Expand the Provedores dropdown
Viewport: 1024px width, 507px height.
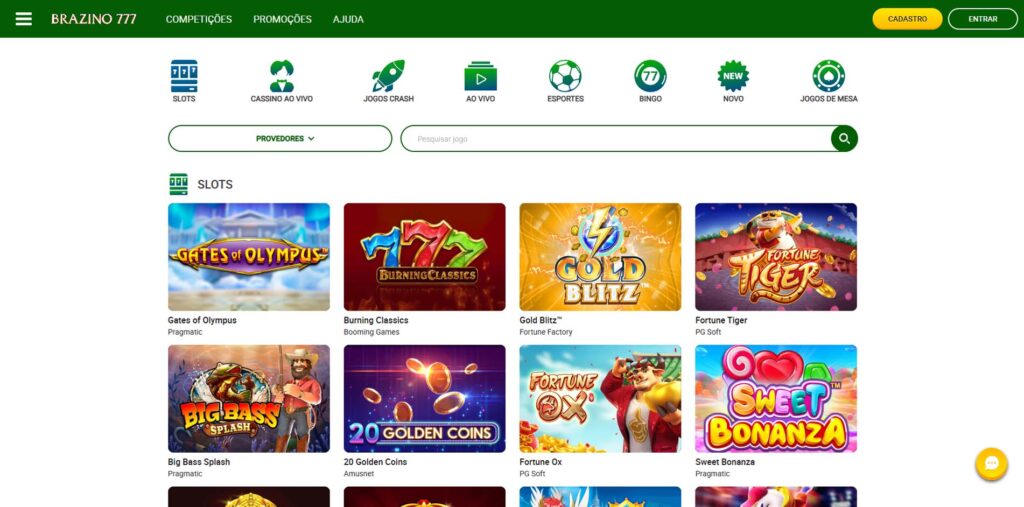[280, 139]
